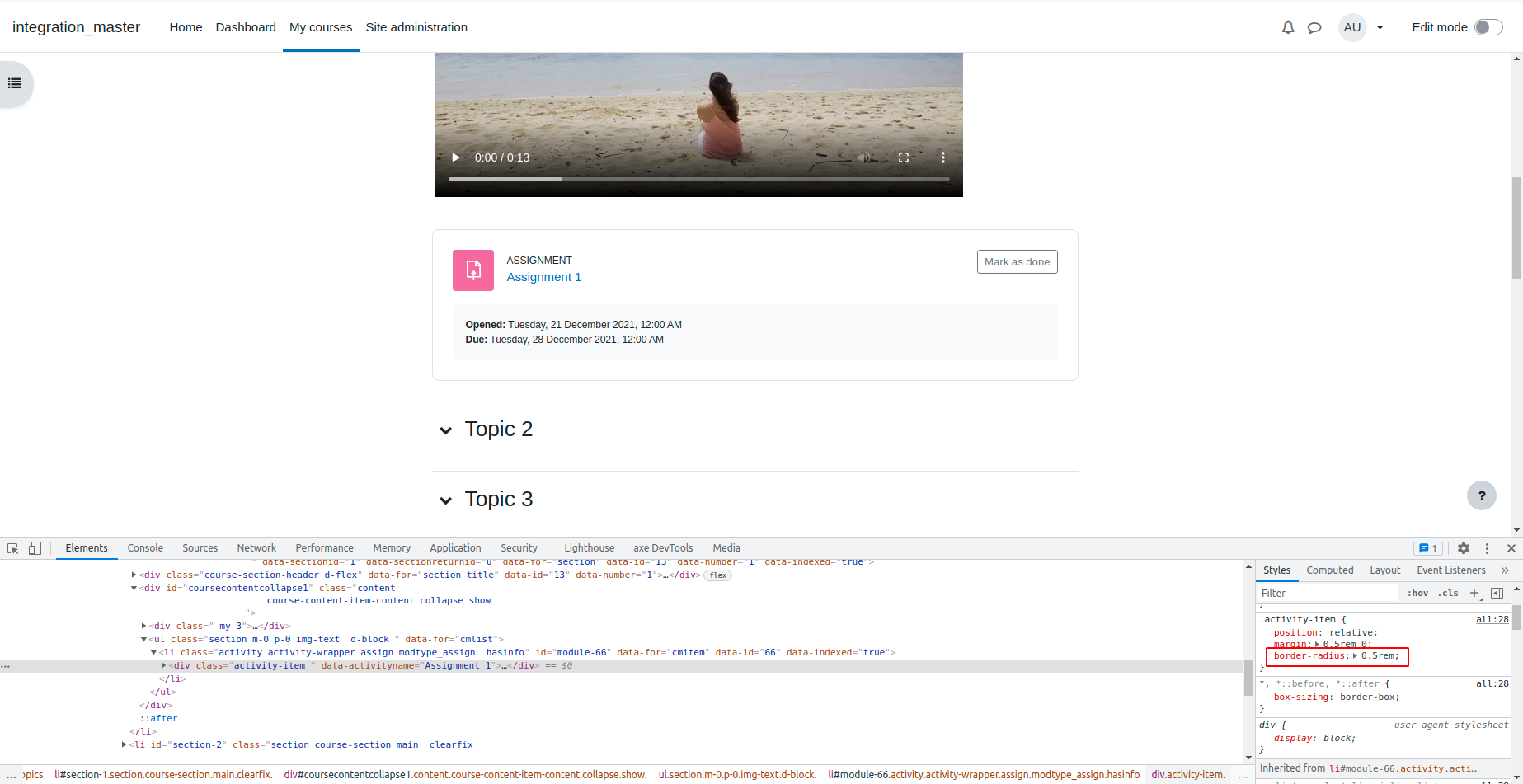Click the Styles Filter input field
Viewport: 1523px width, 784px height.
[x=1328, y=593]
